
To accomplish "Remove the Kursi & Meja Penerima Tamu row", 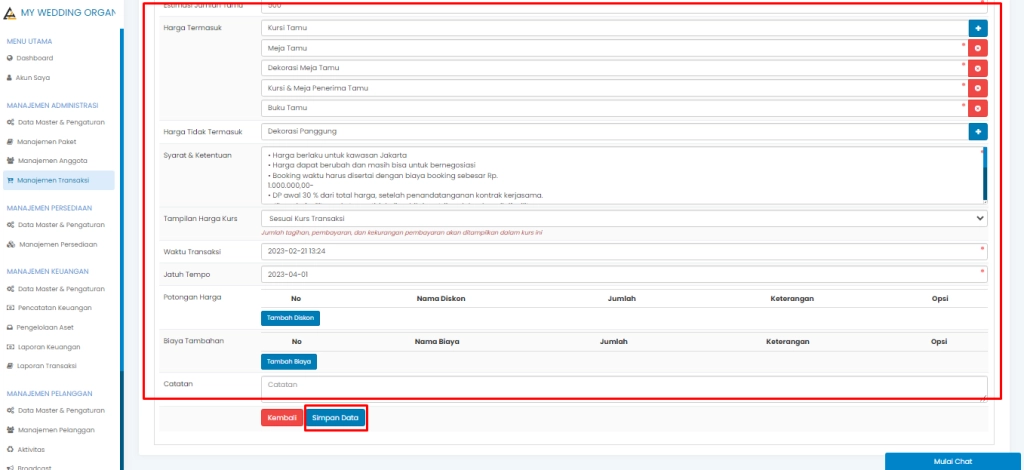I will pyautogui.click(x=978, y=88).
